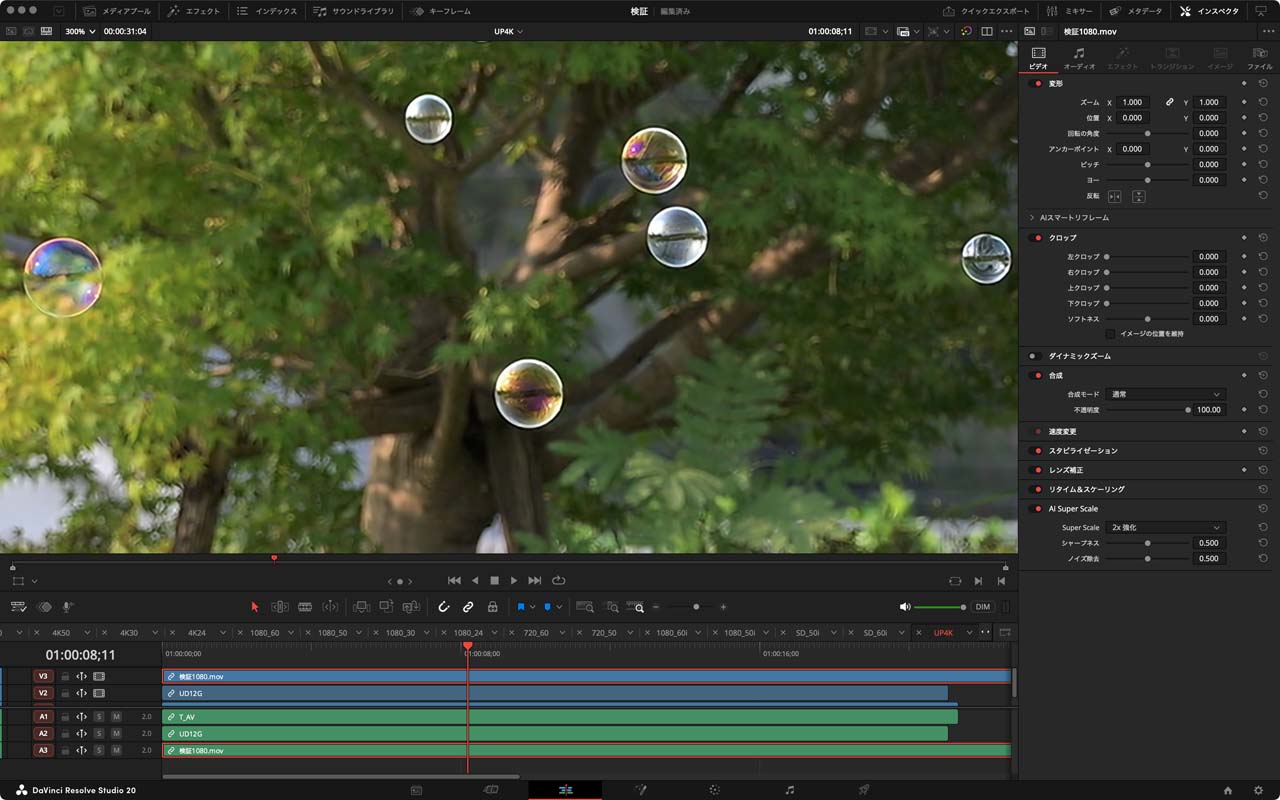This screenshot has width=1280, height=800.
Task: Open the Super Scale 2x 強化 dropdown
Action: pyautogui.click(x=1165, y=527)
